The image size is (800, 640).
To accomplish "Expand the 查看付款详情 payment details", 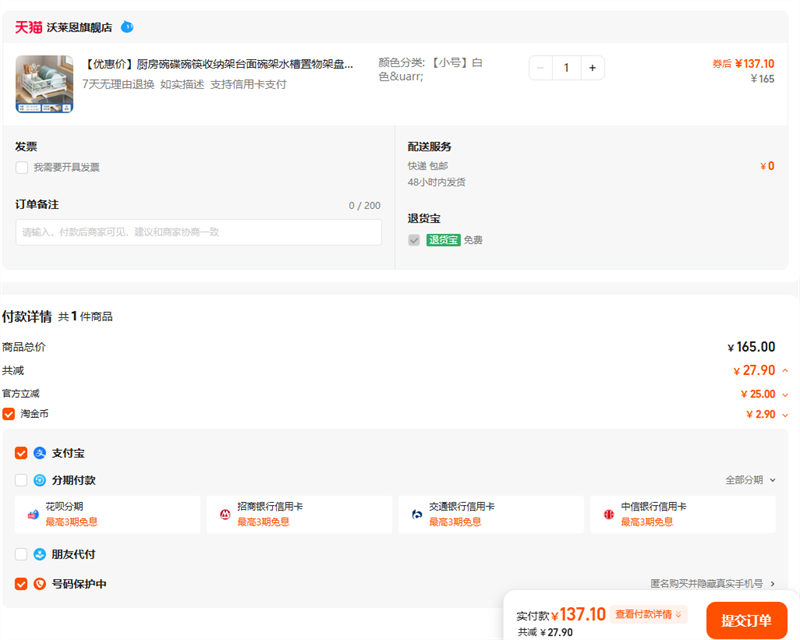I will pos(650,614).
